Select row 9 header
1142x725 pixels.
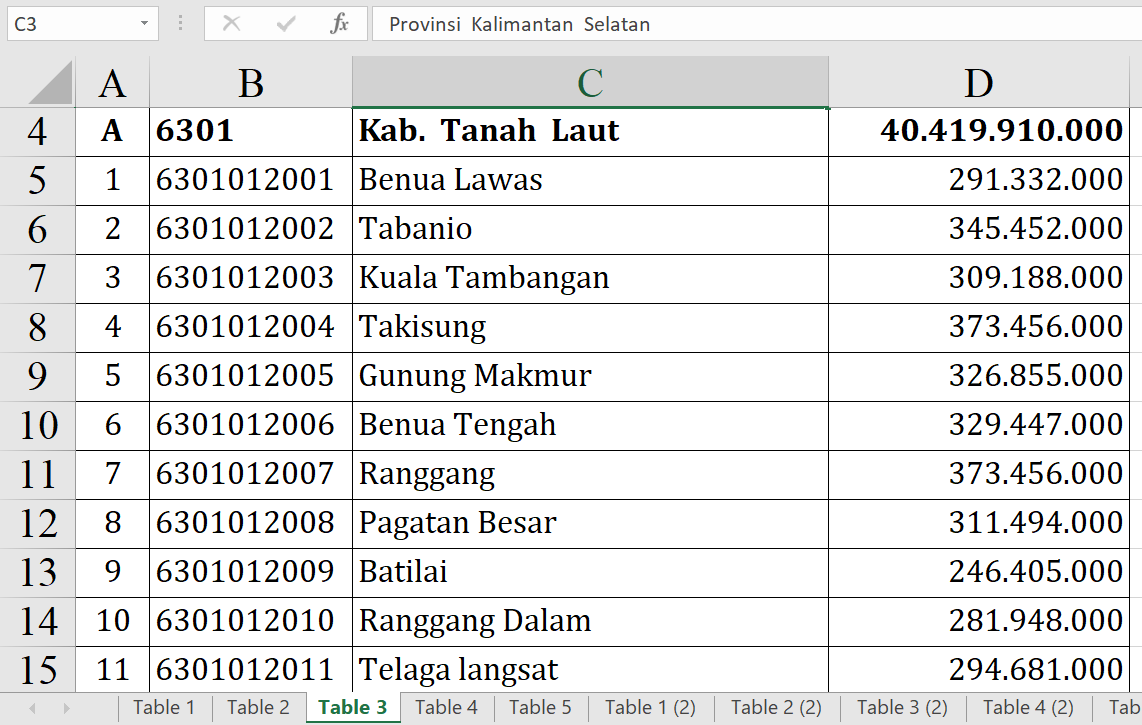pyautogui.click(x=37, y=376)
